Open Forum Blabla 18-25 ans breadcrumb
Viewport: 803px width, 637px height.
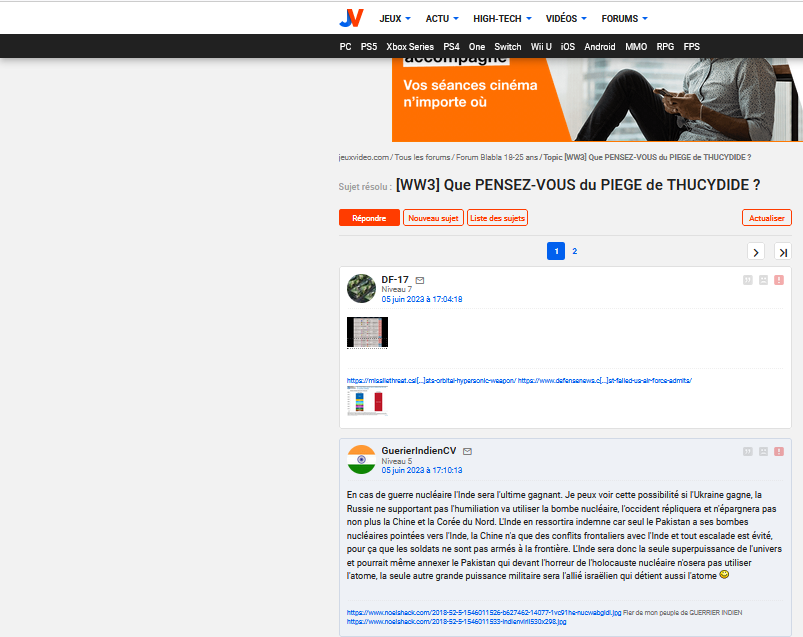[x=497, y=157]
